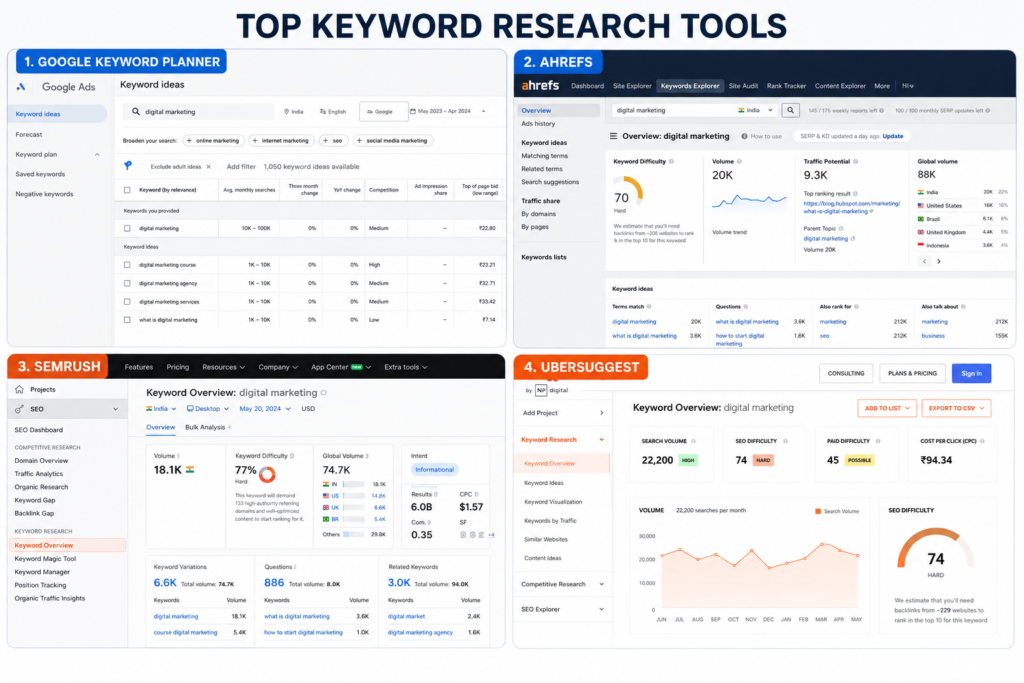Open the Extra tools dropdown
This screenshot has width=1024, height=683.
[406, 367]
